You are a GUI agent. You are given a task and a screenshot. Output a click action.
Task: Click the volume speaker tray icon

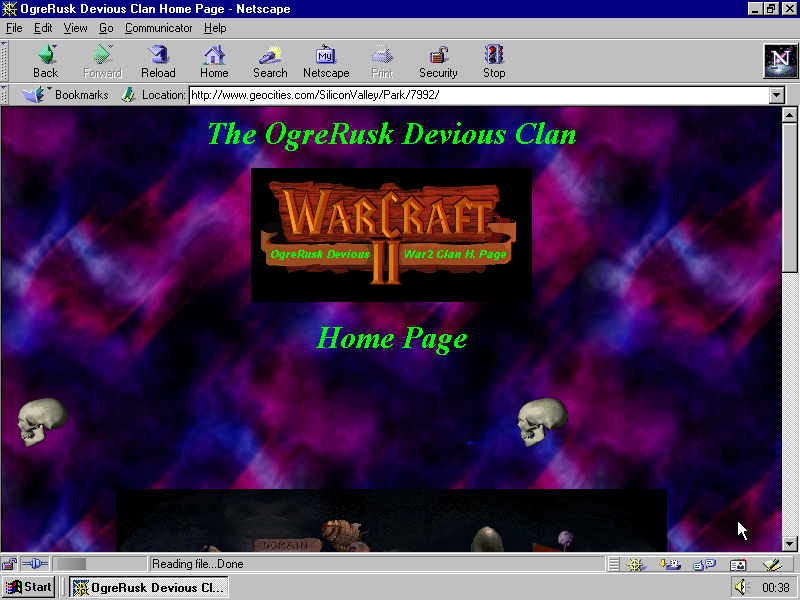click(x=742, y=587)
